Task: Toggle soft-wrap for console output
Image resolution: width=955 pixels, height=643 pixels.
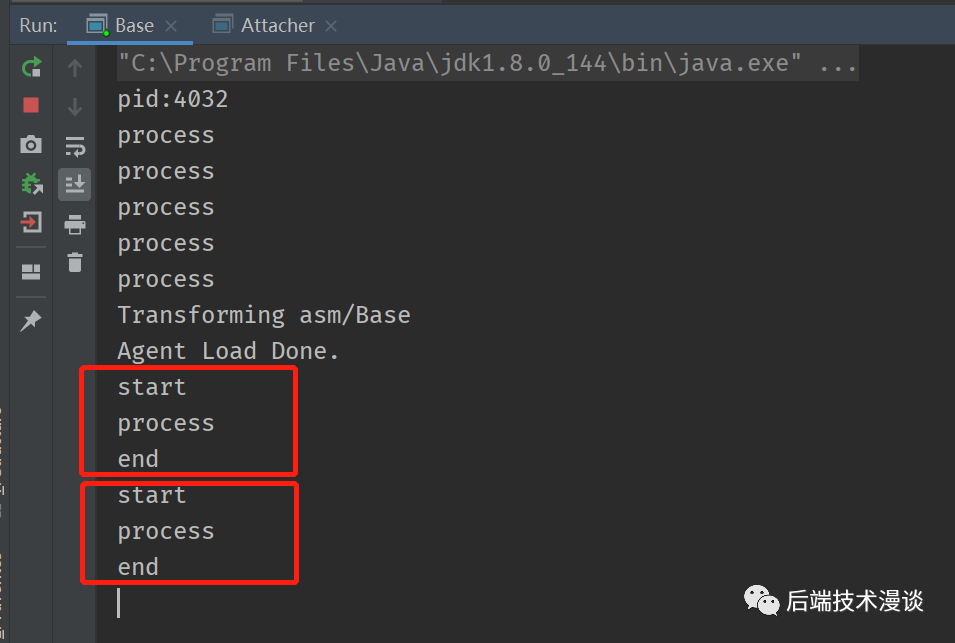Action: click(75, 146)
